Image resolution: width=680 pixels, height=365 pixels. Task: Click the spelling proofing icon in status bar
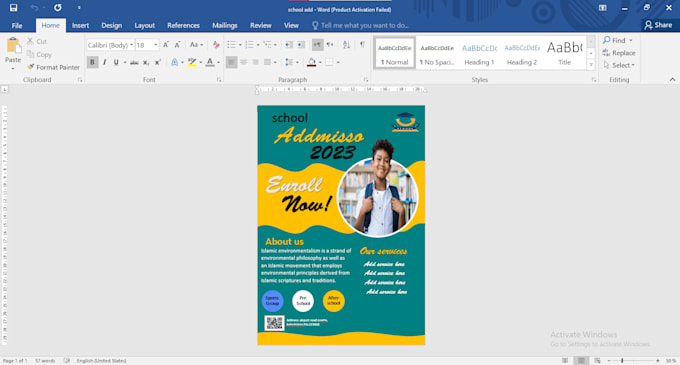[x=66, y=361]
